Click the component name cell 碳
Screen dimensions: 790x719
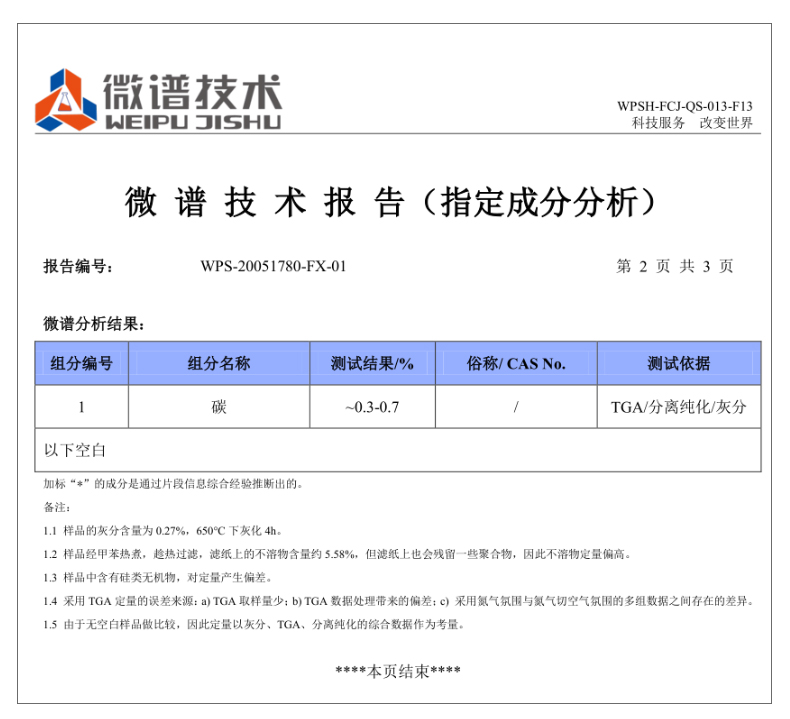click(219, 407)
